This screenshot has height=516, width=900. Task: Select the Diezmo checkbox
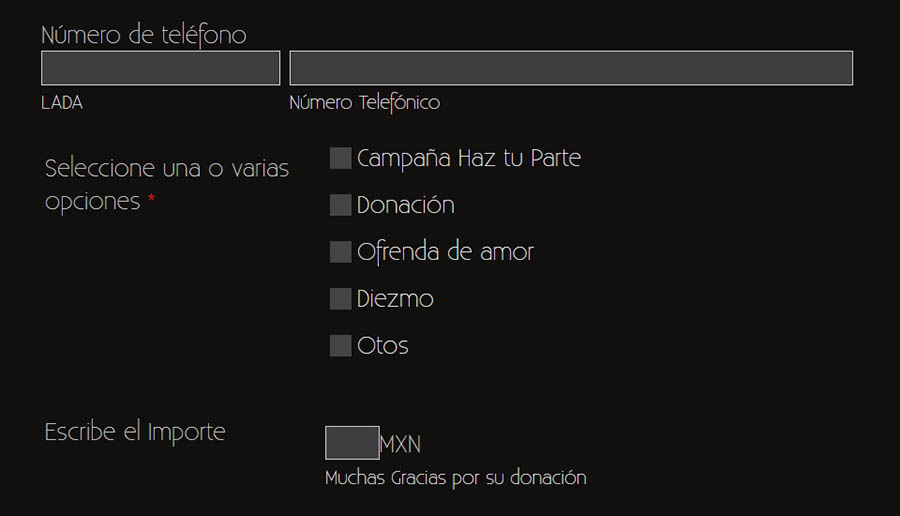pos(341,298)
